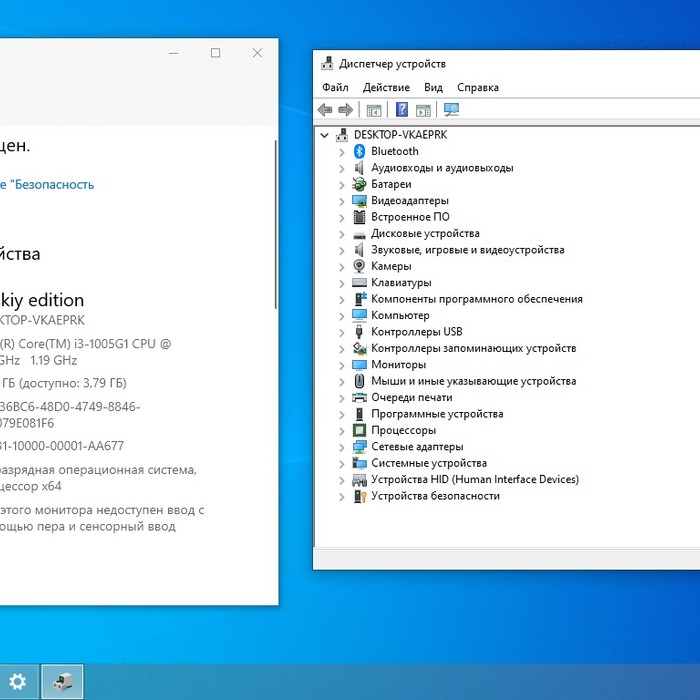Click the blue Help question mark toolbar icon

tap(402, 110)
